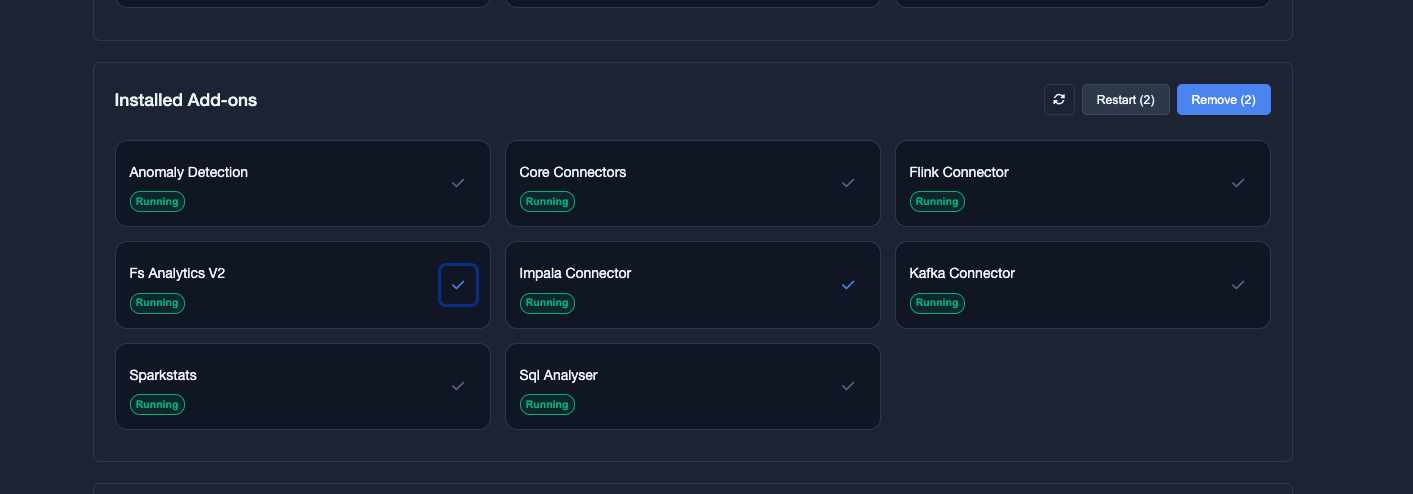Click the Sql Analyser card title
This screenshot has height=494, width=1413.
(558, 375)
